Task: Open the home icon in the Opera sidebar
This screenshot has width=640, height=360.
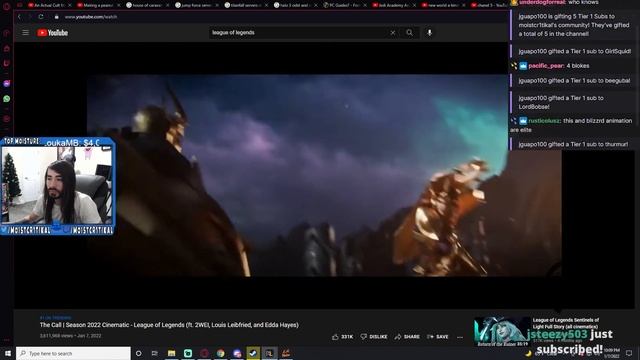Action: tap(7, 48)
